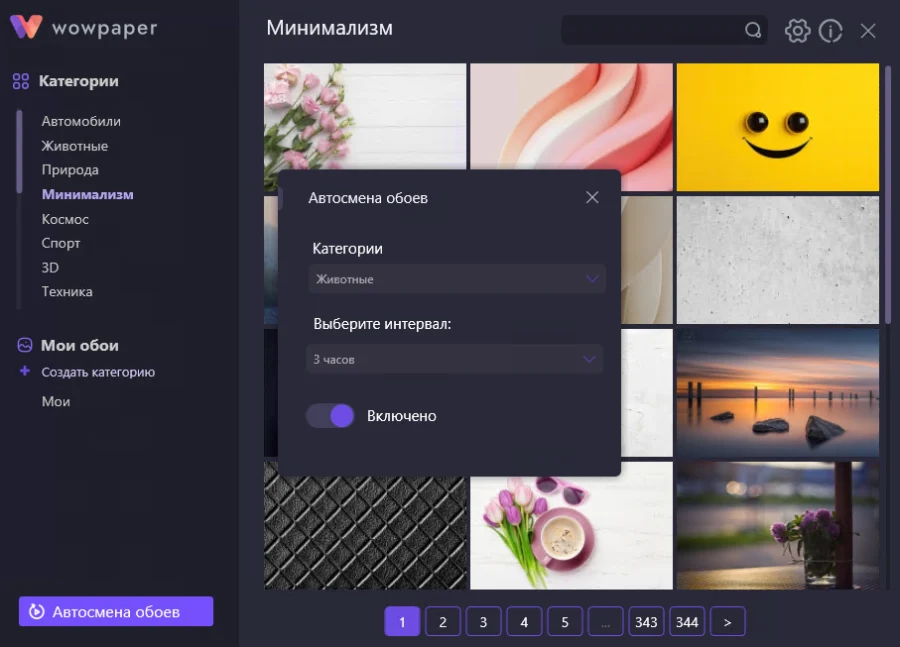Open the interval dropdown showing 3 часов
The height and width of the screenshot is (647, 900).
tap(455, 359)
